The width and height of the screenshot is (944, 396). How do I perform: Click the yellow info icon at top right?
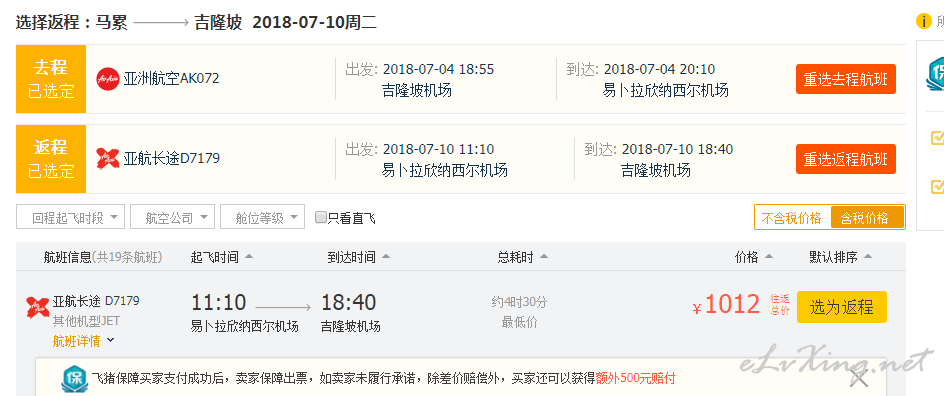pos(924,21)
